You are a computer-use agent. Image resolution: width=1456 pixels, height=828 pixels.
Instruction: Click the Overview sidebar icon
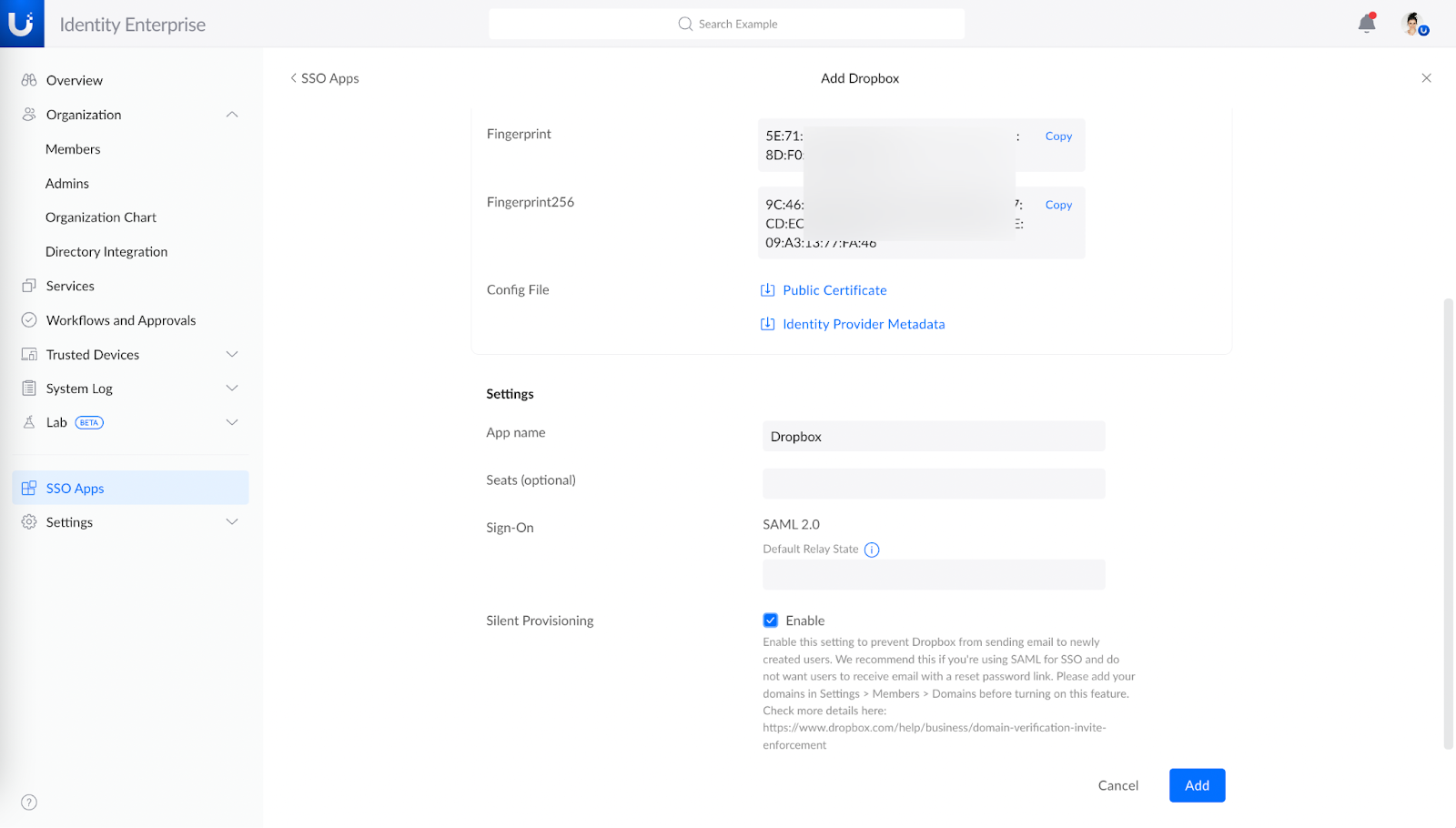click(29, 80)
